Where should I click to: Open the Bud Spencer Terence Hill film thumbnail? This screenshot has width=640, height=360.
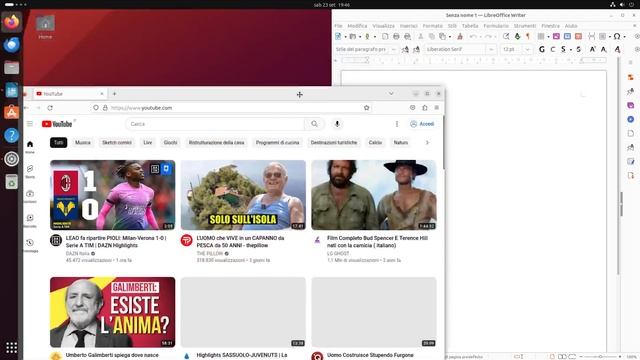[374, 195]
